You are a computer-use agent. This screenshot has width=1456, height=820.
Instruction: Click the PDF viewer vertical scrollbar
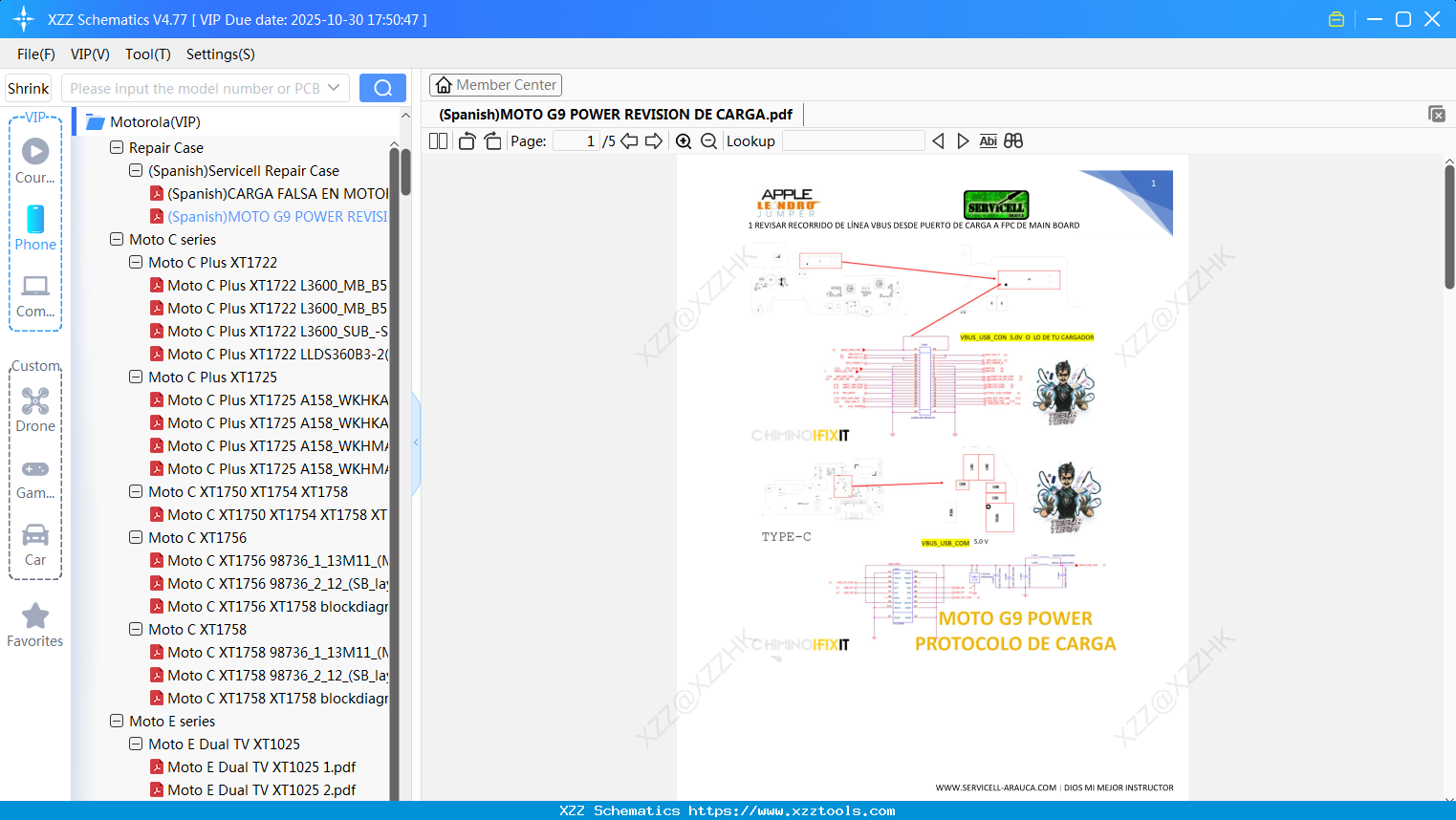tap(1449, 226)
